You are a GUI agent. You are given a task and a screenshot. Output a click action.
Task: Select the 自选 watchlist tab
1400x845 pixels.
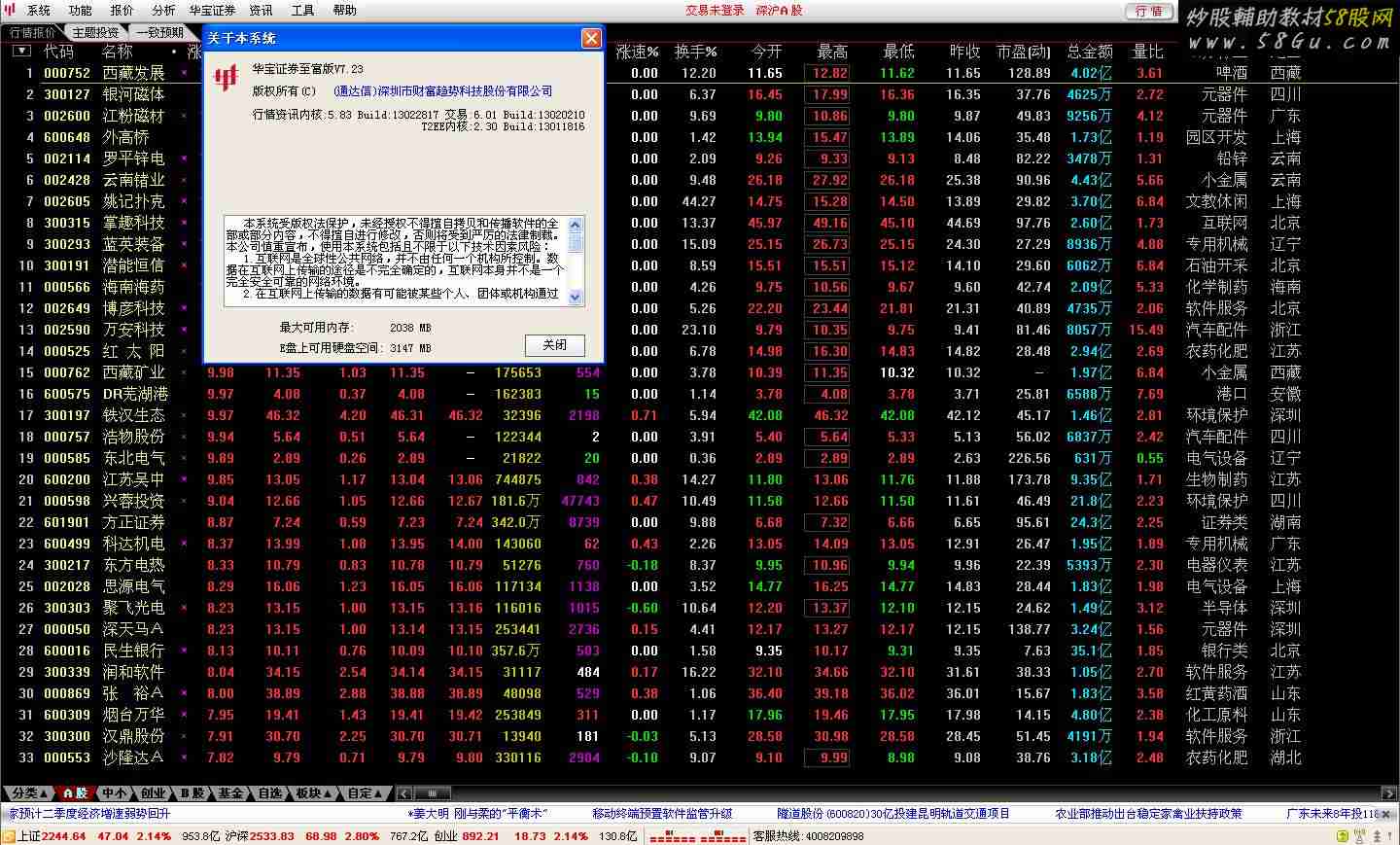click(270, 793)
